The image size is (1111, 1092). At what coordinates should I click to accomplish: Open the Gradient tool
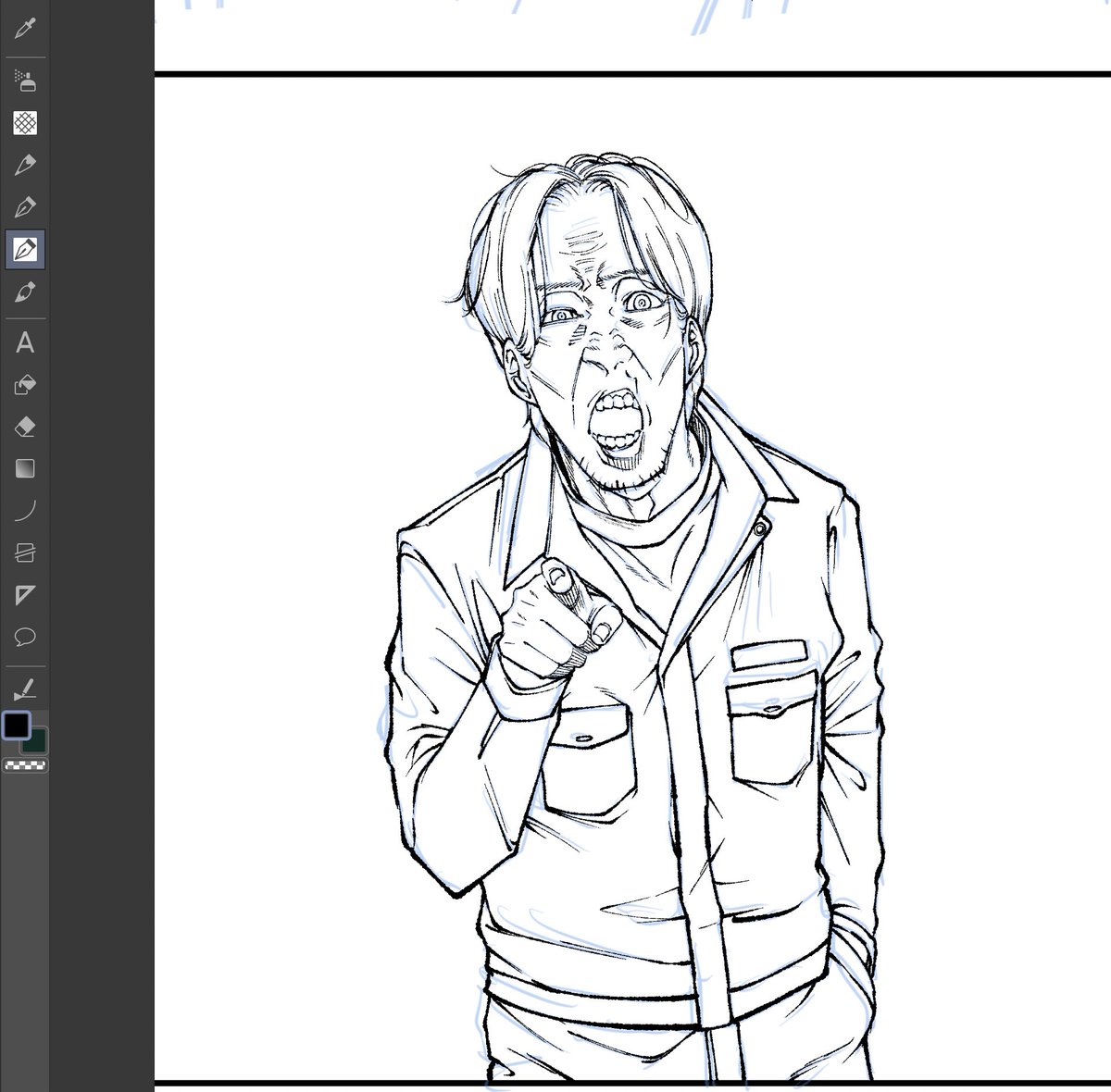25,468
